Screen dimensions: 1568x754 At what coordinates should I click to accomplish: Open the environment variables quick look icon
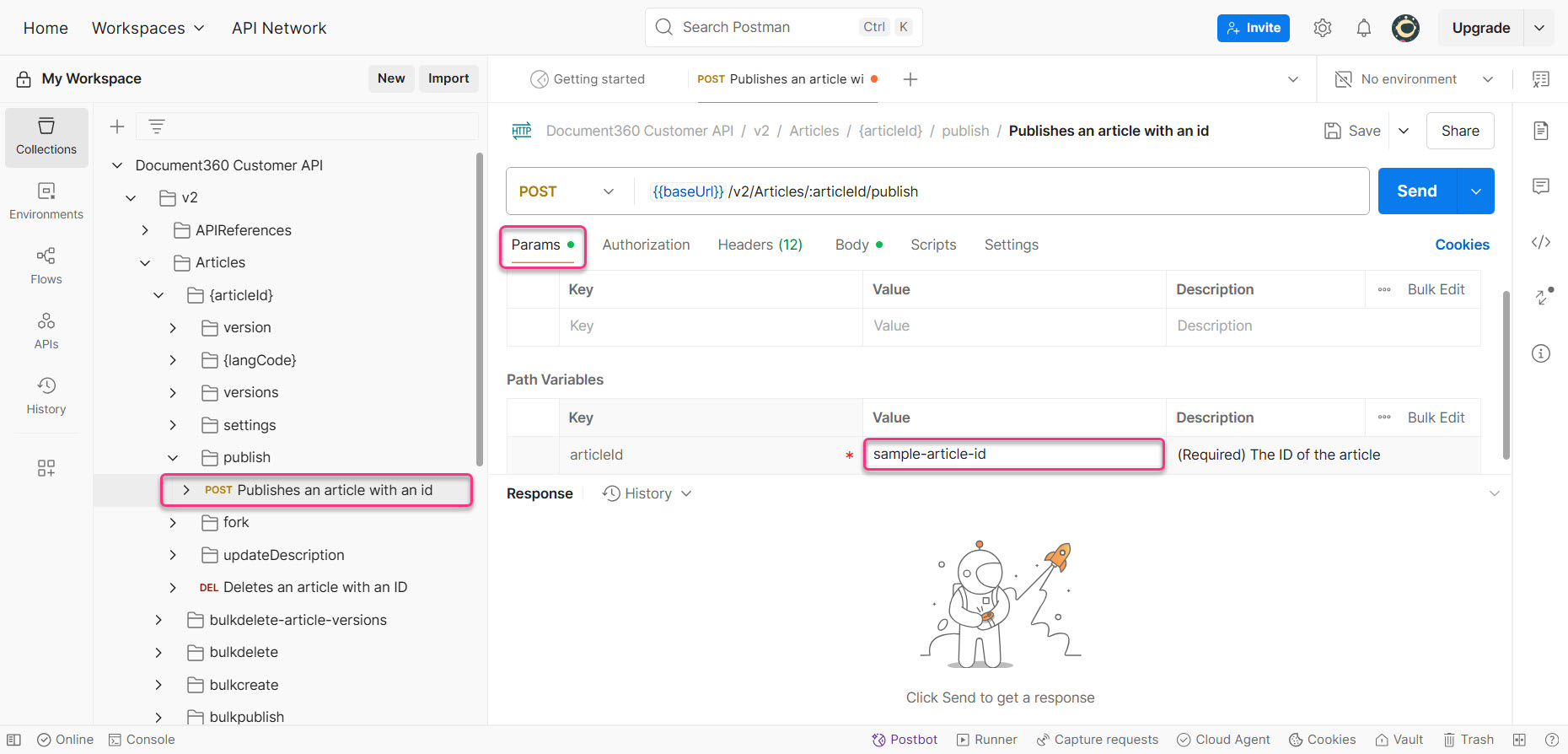pos(1541,79)
